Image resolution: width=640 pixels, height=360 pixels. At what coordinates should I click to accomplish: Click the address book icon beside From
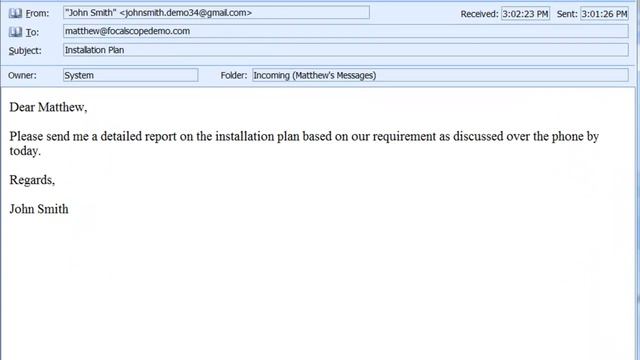click(16, 13)
